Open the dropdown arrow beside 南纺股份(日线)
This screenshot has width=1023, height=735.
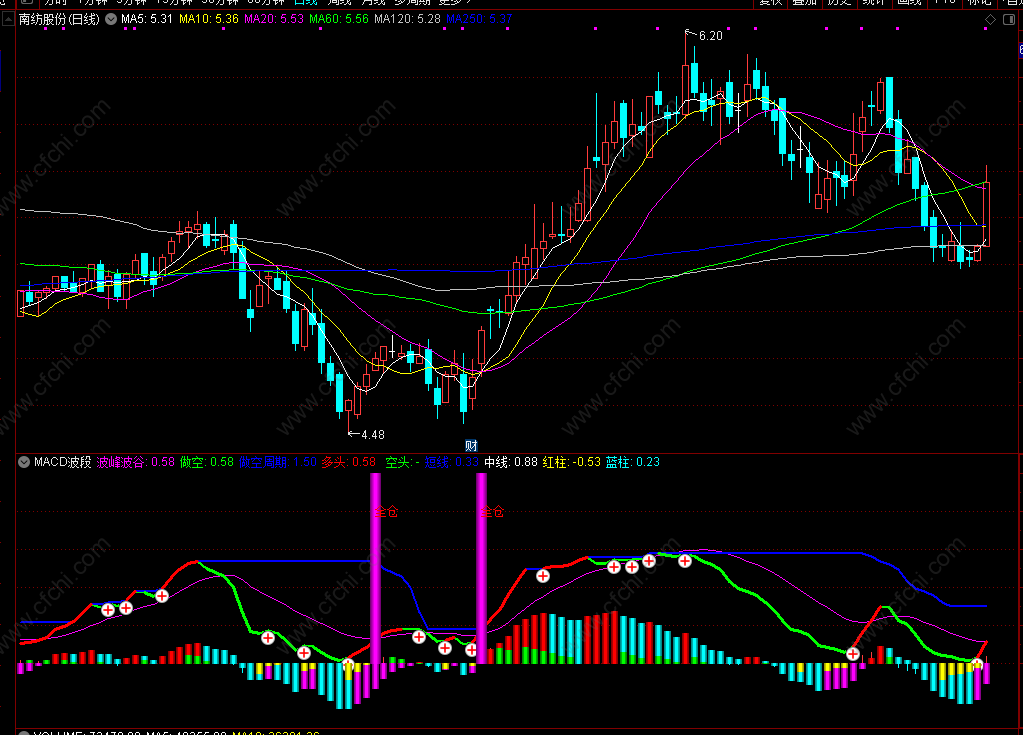pos(112,20)
